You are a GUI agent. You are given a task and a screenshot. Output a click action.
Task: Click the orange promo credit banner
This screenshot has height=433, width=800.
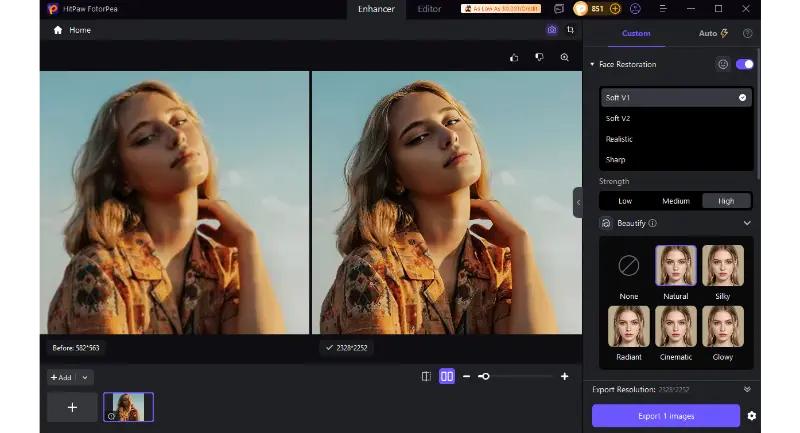501,9
